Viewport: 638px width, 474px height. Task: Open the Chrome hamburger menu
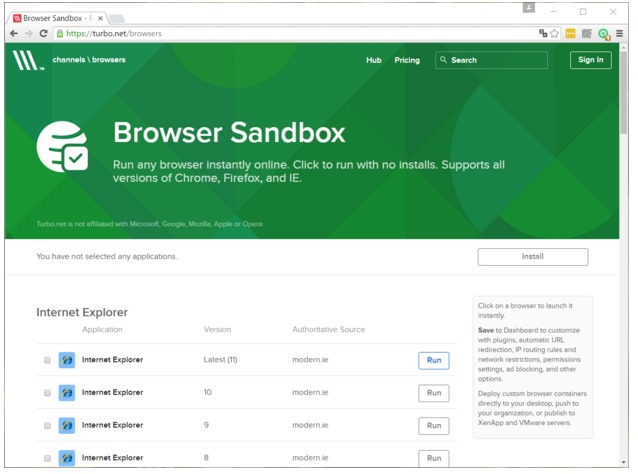click(619, 33)
